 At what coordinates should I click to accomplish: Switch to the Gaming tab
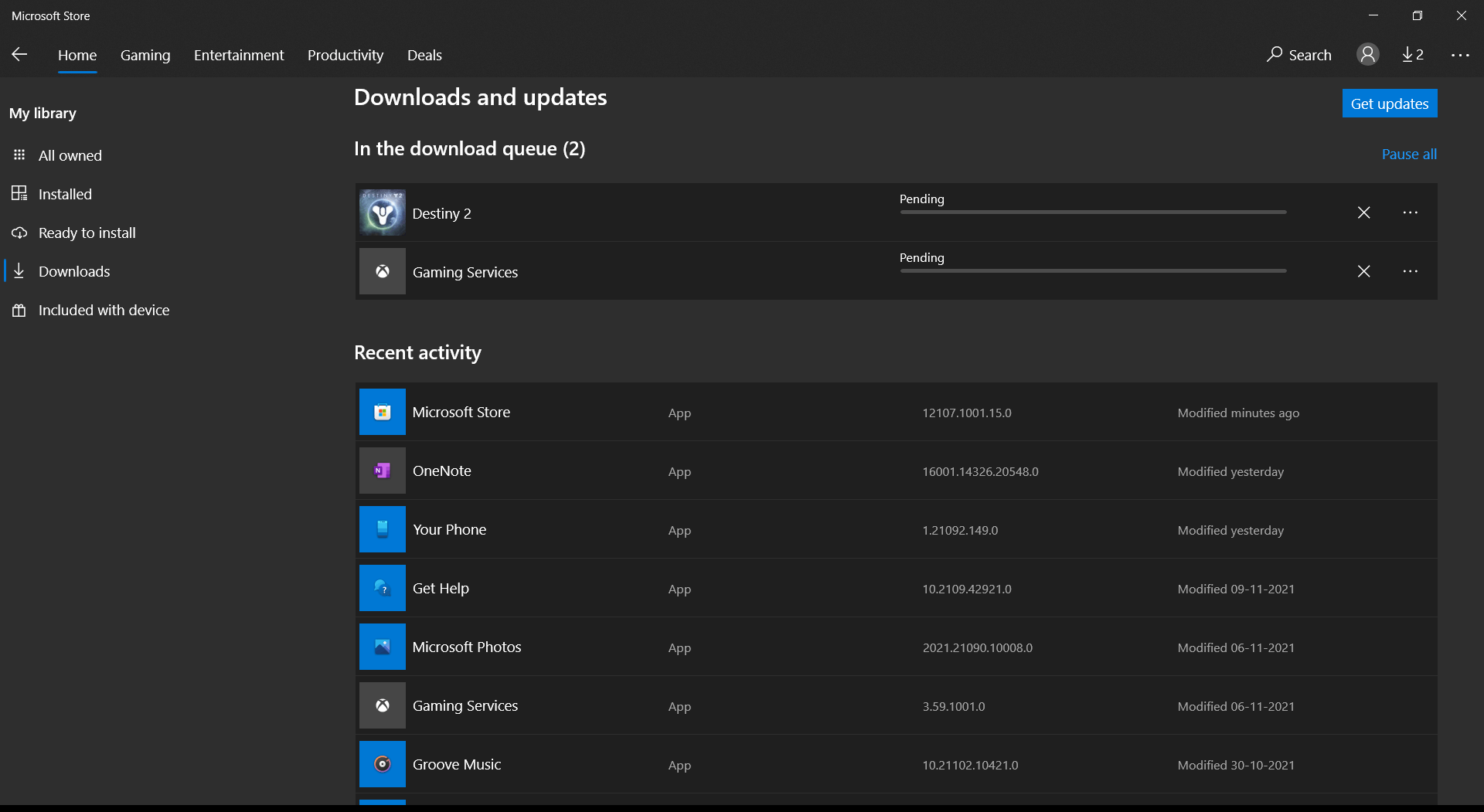[145, 55]
